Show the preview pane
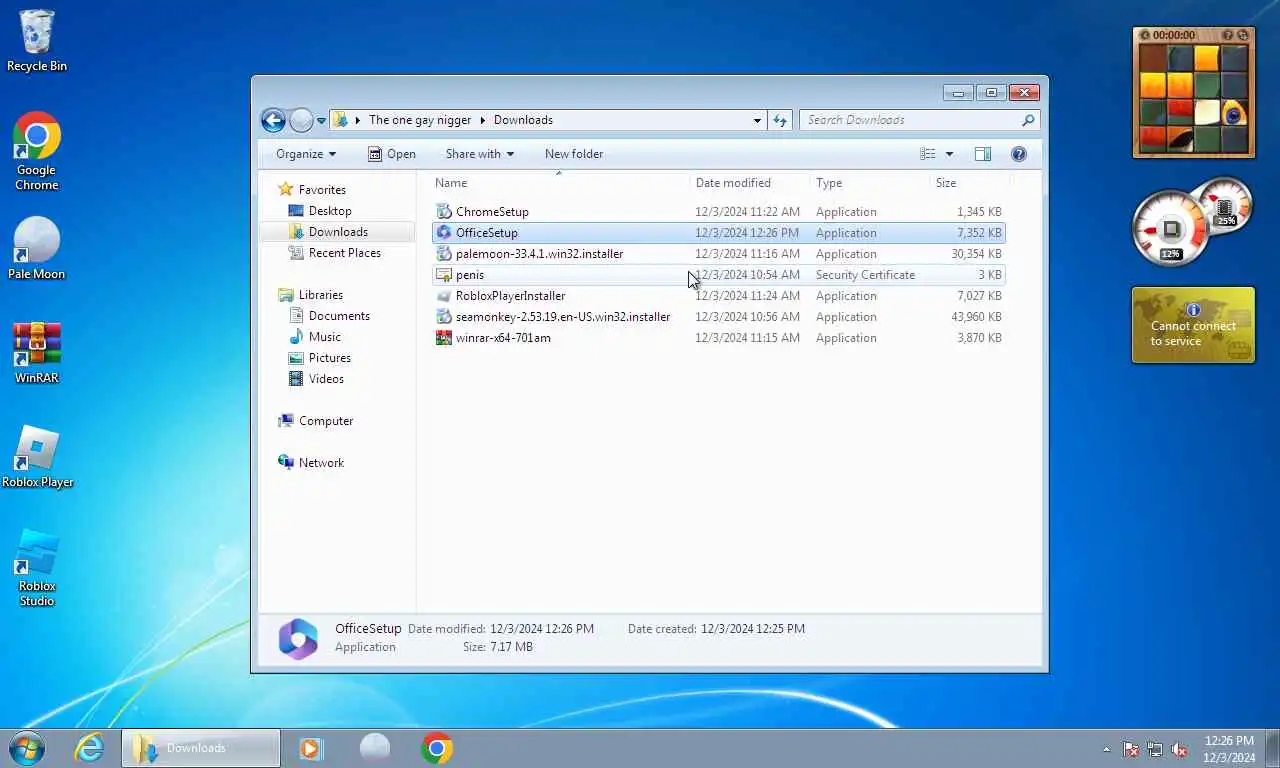This screenshot has height=768, width=1280. (x=983, y=154)
